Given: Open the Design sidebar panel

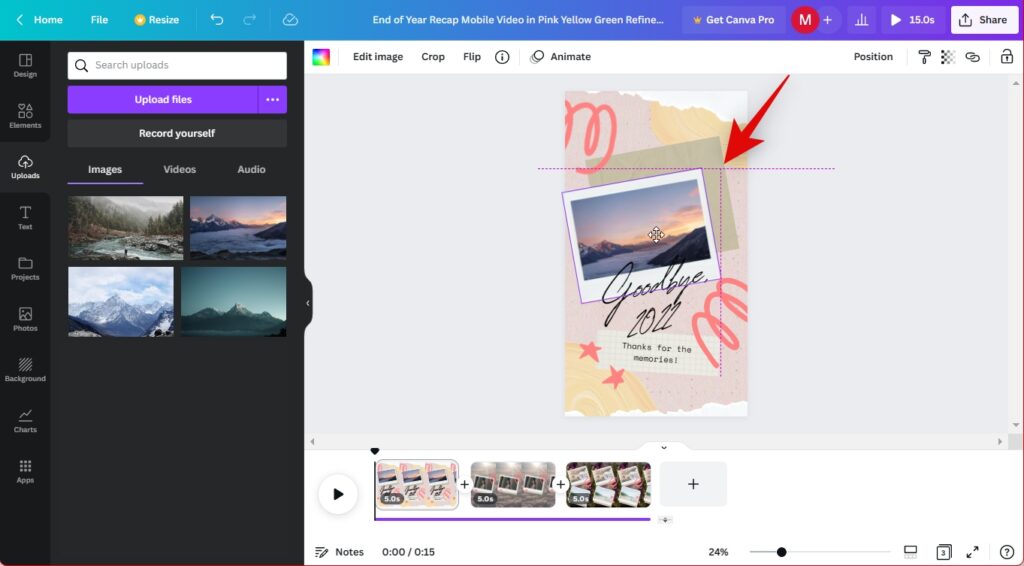Looking at the screenshot, I should click(25, 65).
